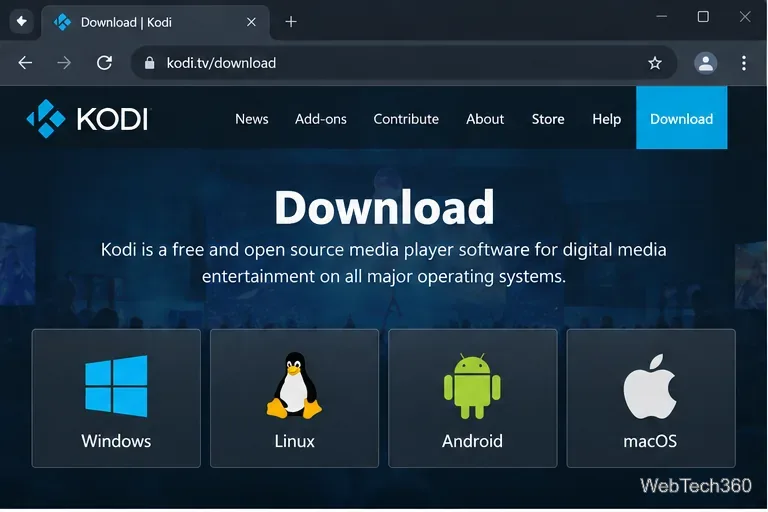This screenshot has width=768, height=512.
Task: Click the address bar showing kodi.tv/download
Action: point(404,63)
